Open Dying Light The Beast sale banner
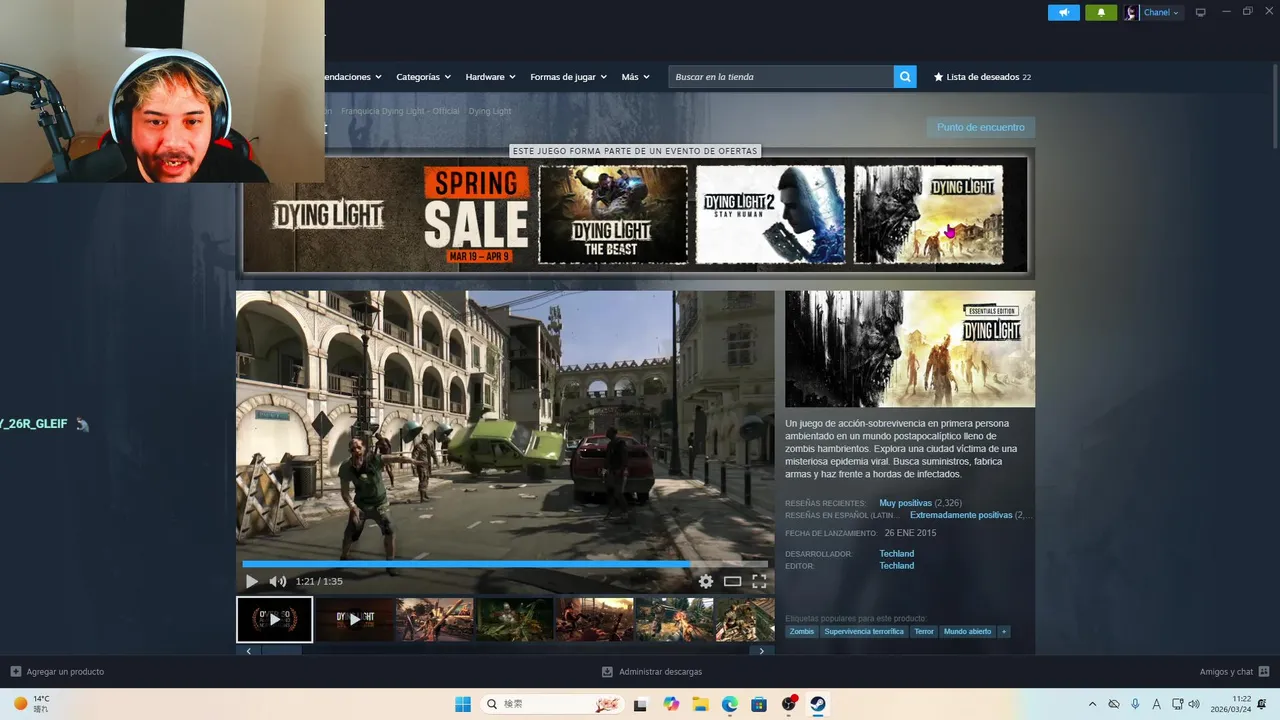This screenshot has height=720, width=1280. 613,214
